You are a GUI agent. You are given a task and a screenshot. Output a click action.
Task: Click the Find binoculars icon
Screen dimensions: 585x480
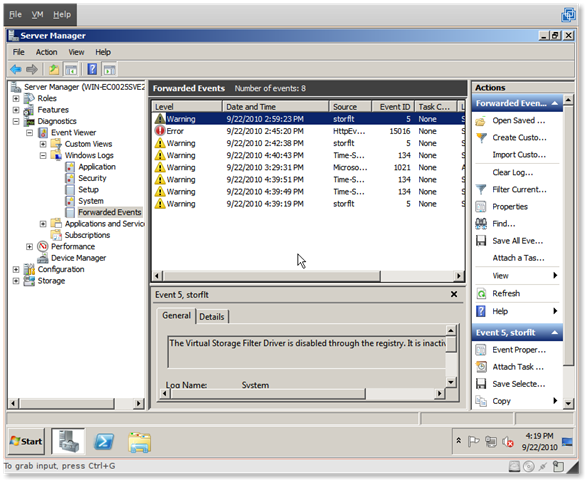click(x=481, y=224)
